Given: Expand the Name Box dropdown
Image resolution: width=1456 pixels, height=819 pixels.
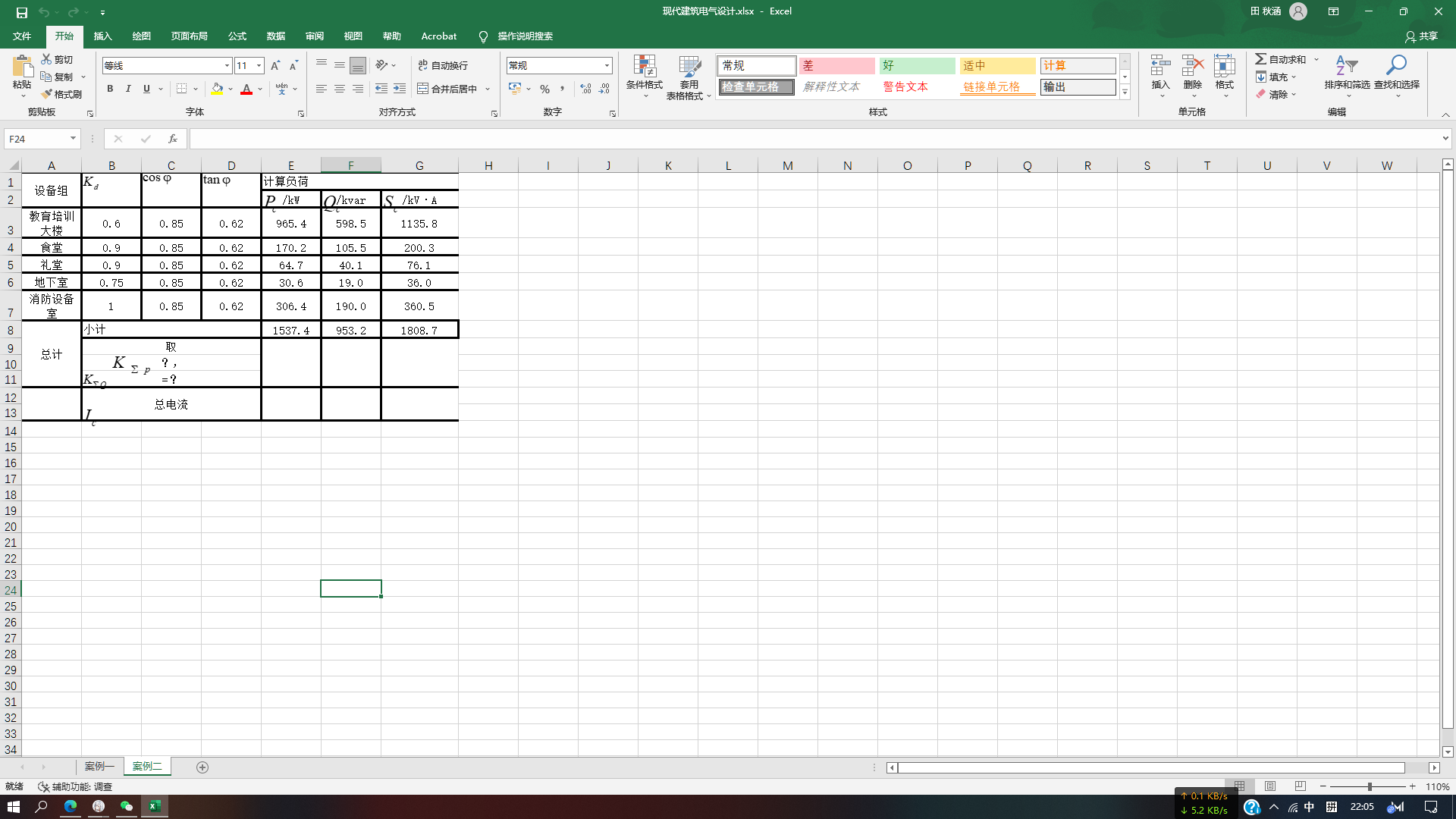Looking at the screenshot, I should pyautogui.click(x=73, y=139).
